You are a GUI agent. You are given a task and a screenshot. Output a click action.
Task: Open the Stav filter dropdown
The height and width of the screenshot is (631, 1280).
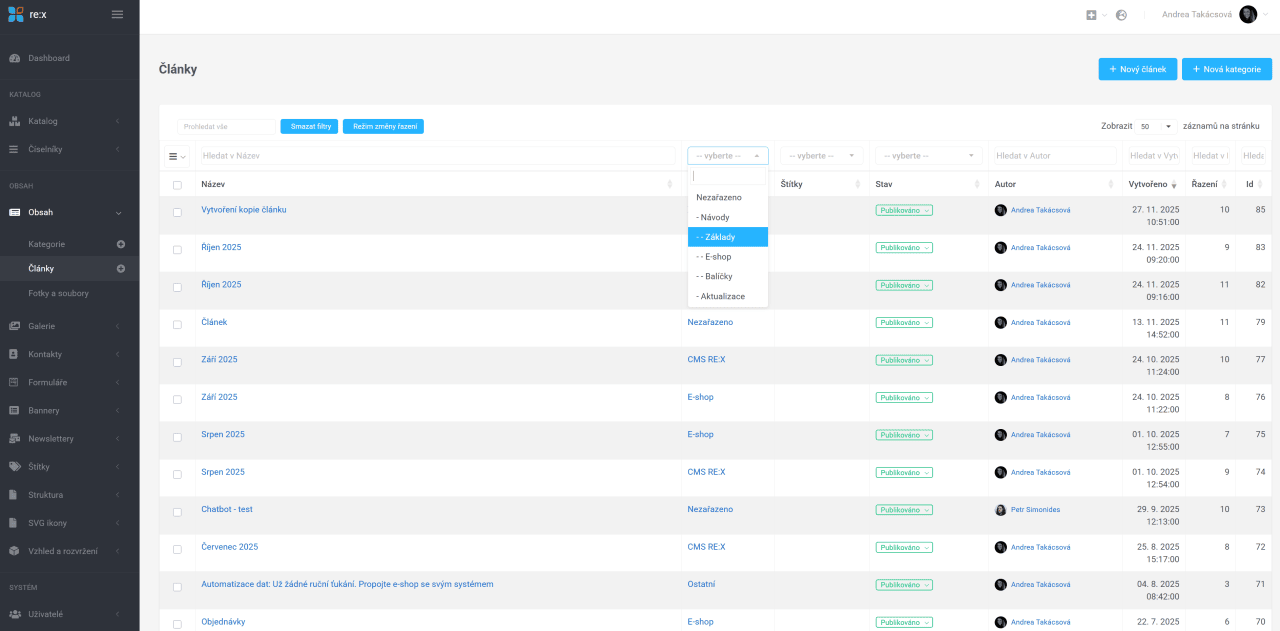tap(929, 156)
